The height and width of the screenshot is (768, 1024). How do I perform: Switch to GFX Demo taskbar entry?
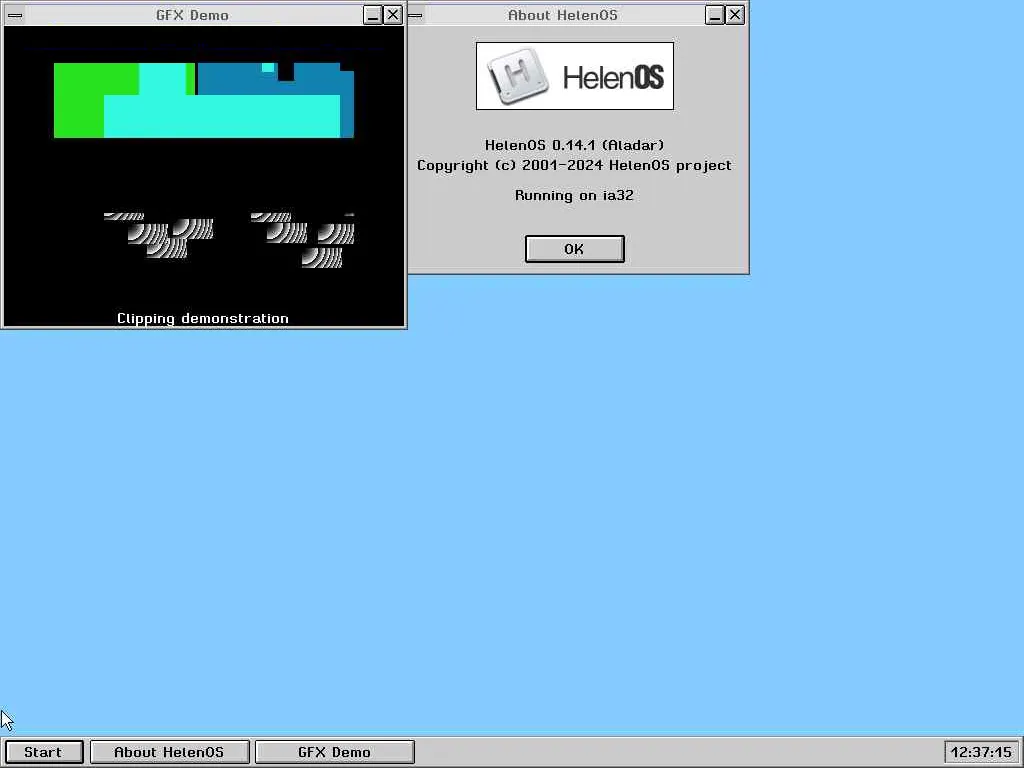(x=334, y=752)
